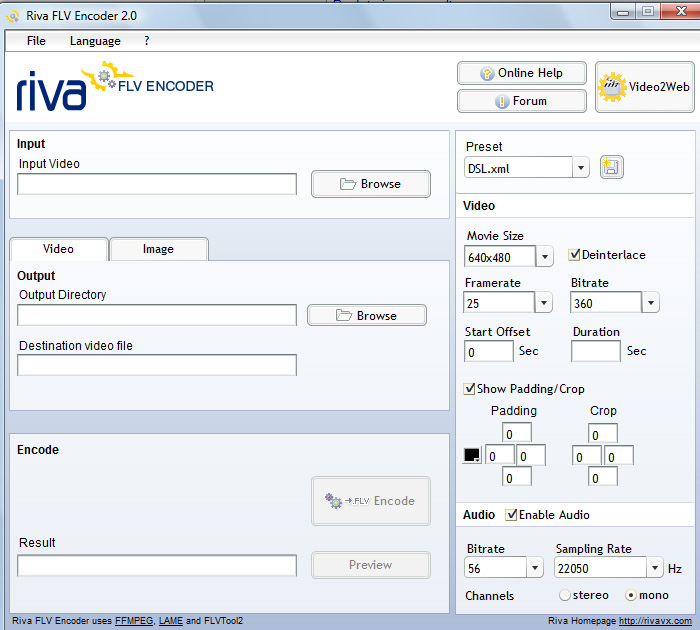This screenshot has width=700, height=630.
Task: Click the top Padding value field
Action: coord(517,433)
